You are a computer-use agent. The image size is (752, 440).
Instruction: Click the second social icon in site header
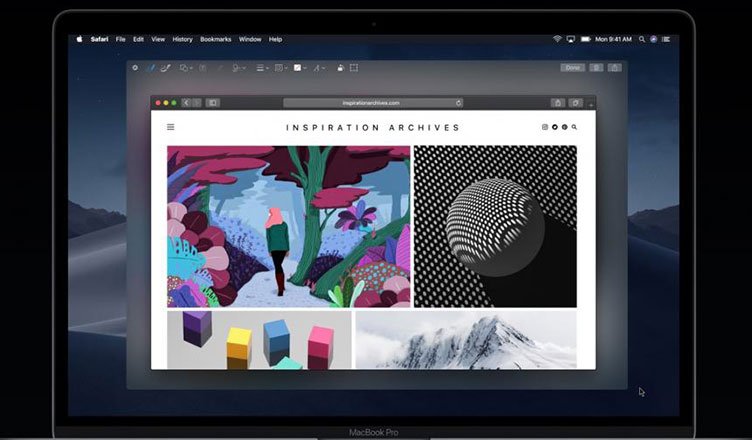(555, 127)
